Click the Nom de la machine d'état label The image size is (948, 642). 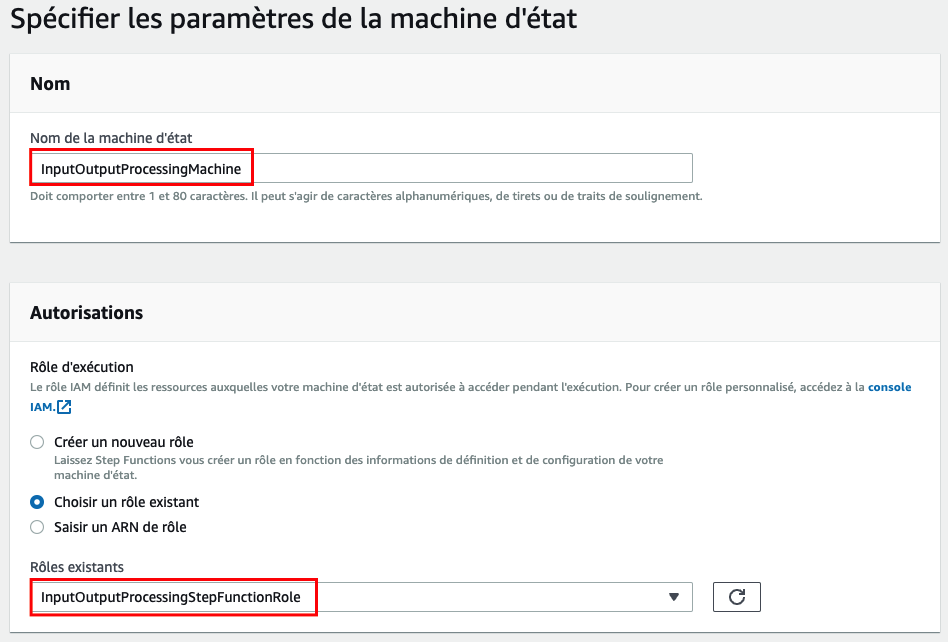click(111, 138)
